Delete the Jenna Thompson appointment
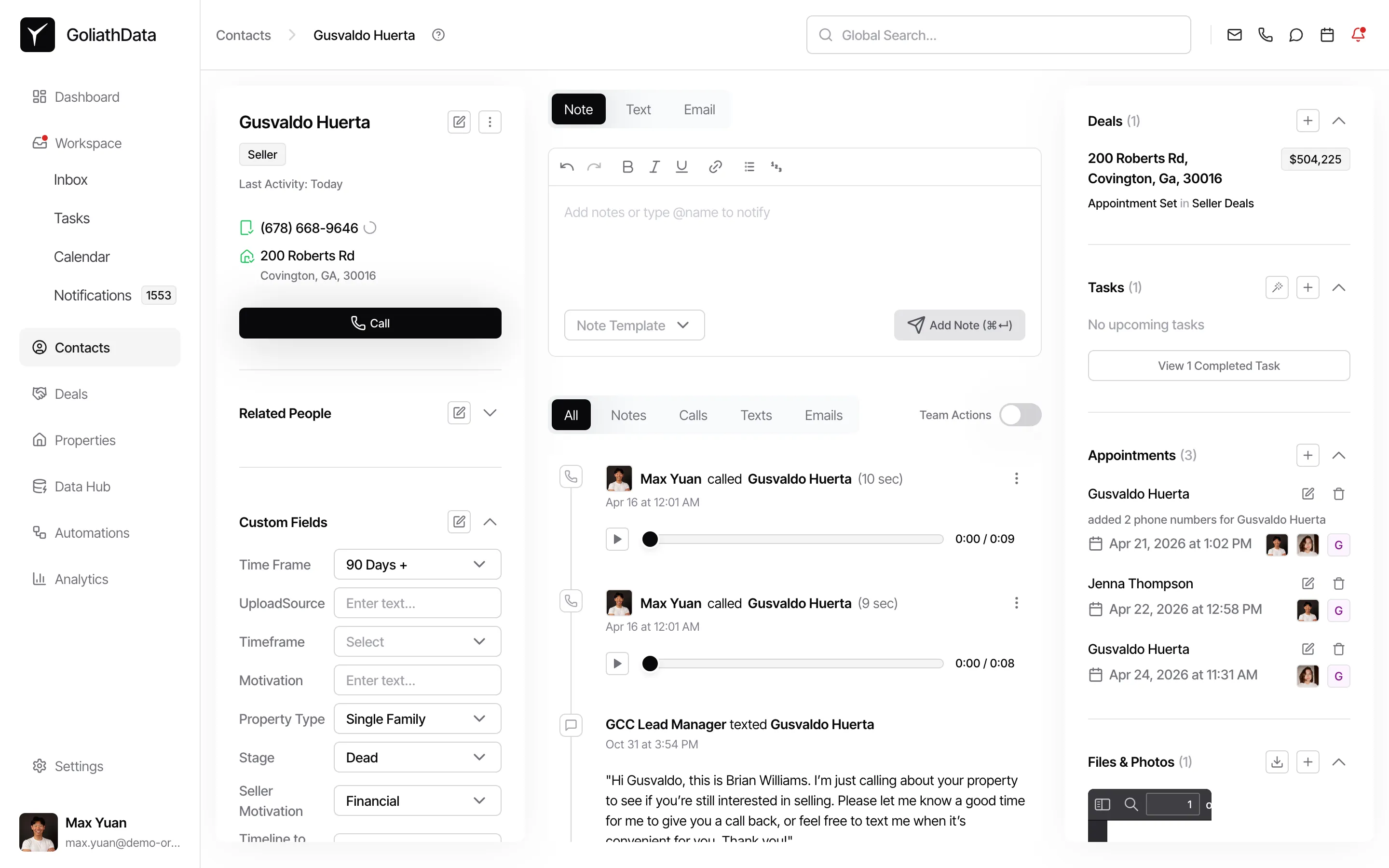Viewport: 1389px width, 868px height. (1338, 583)
